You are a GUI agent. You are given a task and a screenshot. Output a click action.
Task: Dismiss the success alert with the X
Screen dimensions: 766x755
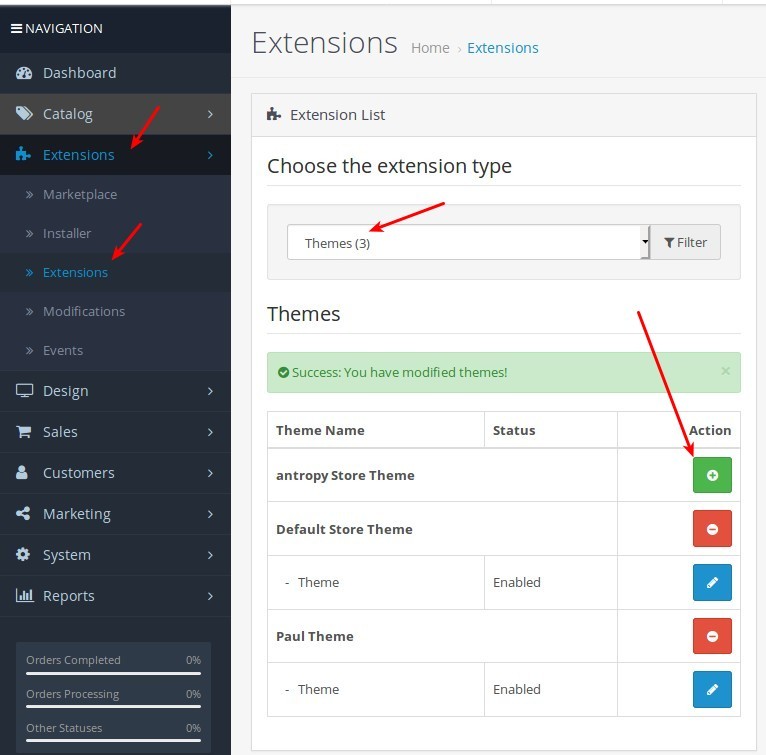(x=725, y=371)
